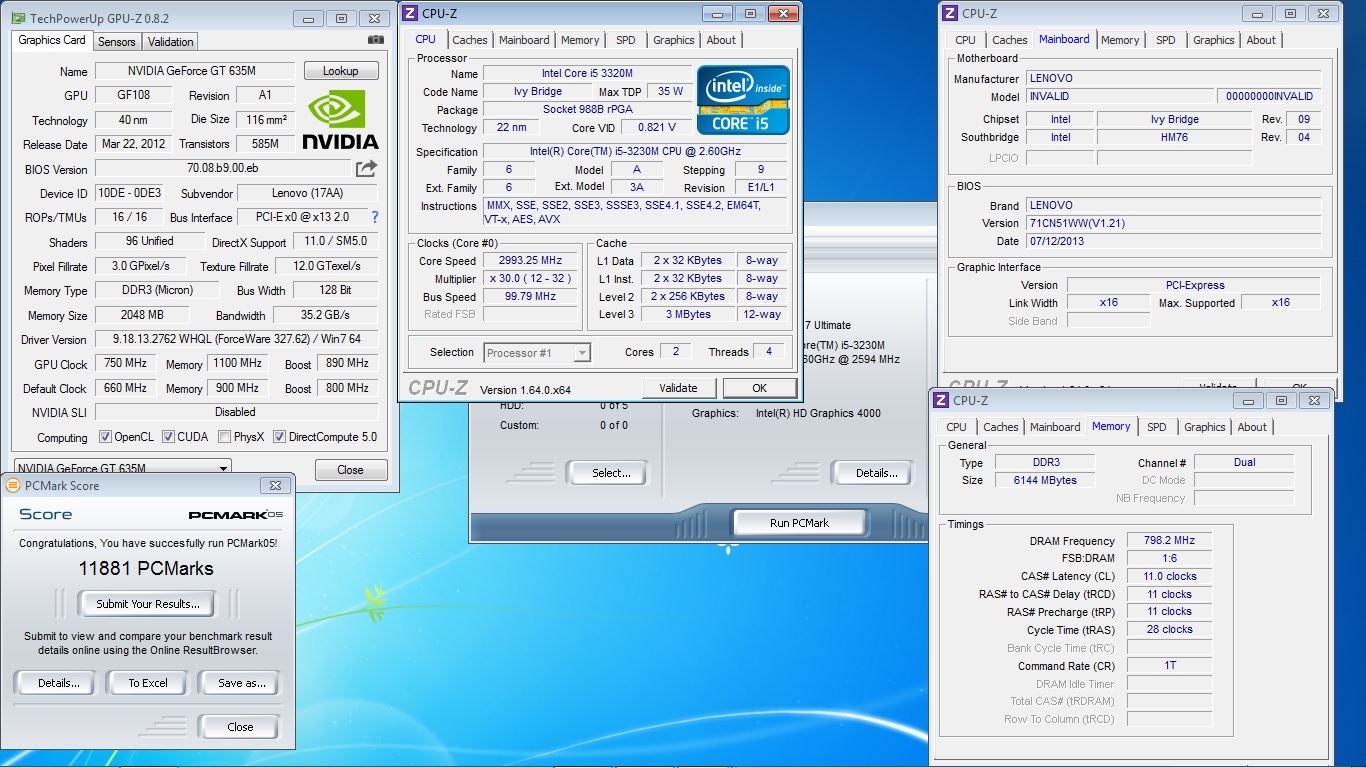Screen dimensions: 1366x768
Task: Click the NVIDIA logo in GPU-Z
Action: 340,120
